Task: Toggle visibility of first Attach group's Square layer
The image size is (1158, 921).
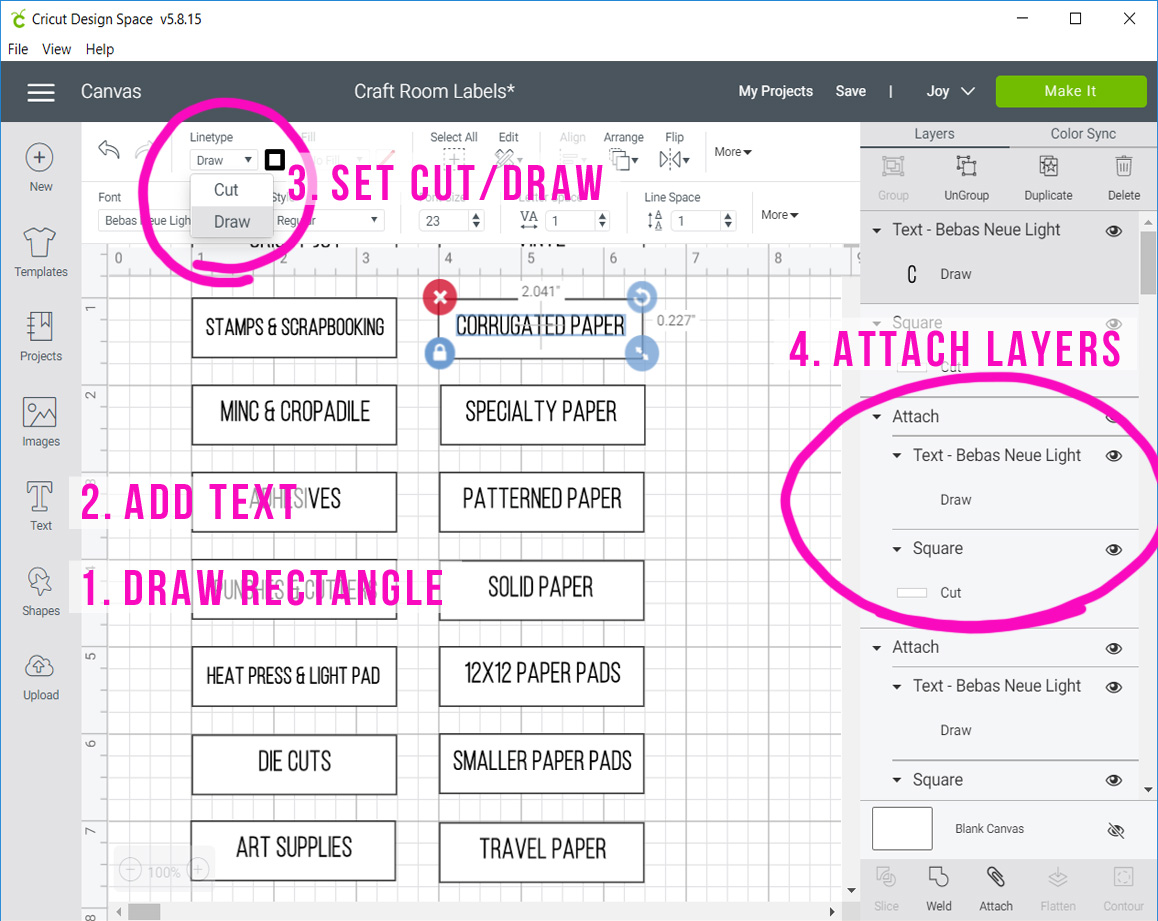Action: coord(1114,549)
